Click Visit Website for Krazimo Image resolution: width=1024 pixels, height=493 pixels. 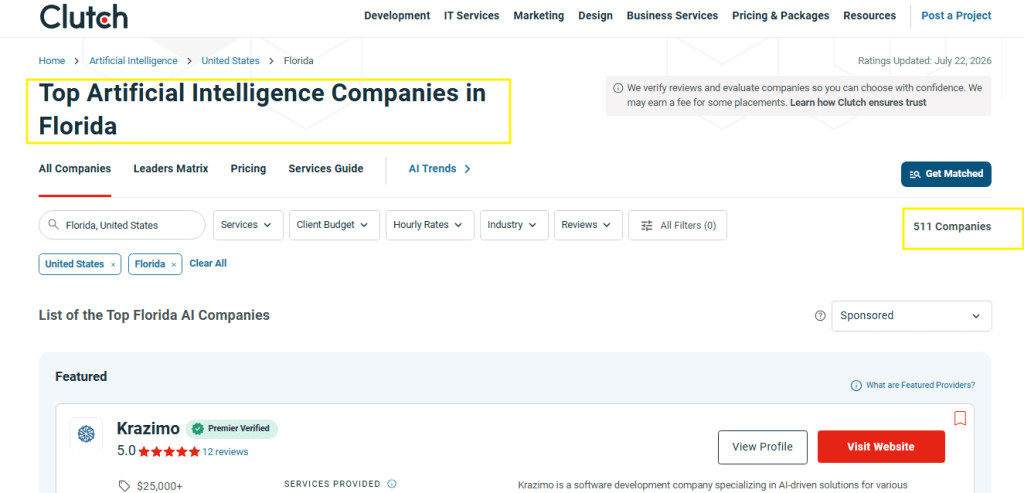coord(881,447)
